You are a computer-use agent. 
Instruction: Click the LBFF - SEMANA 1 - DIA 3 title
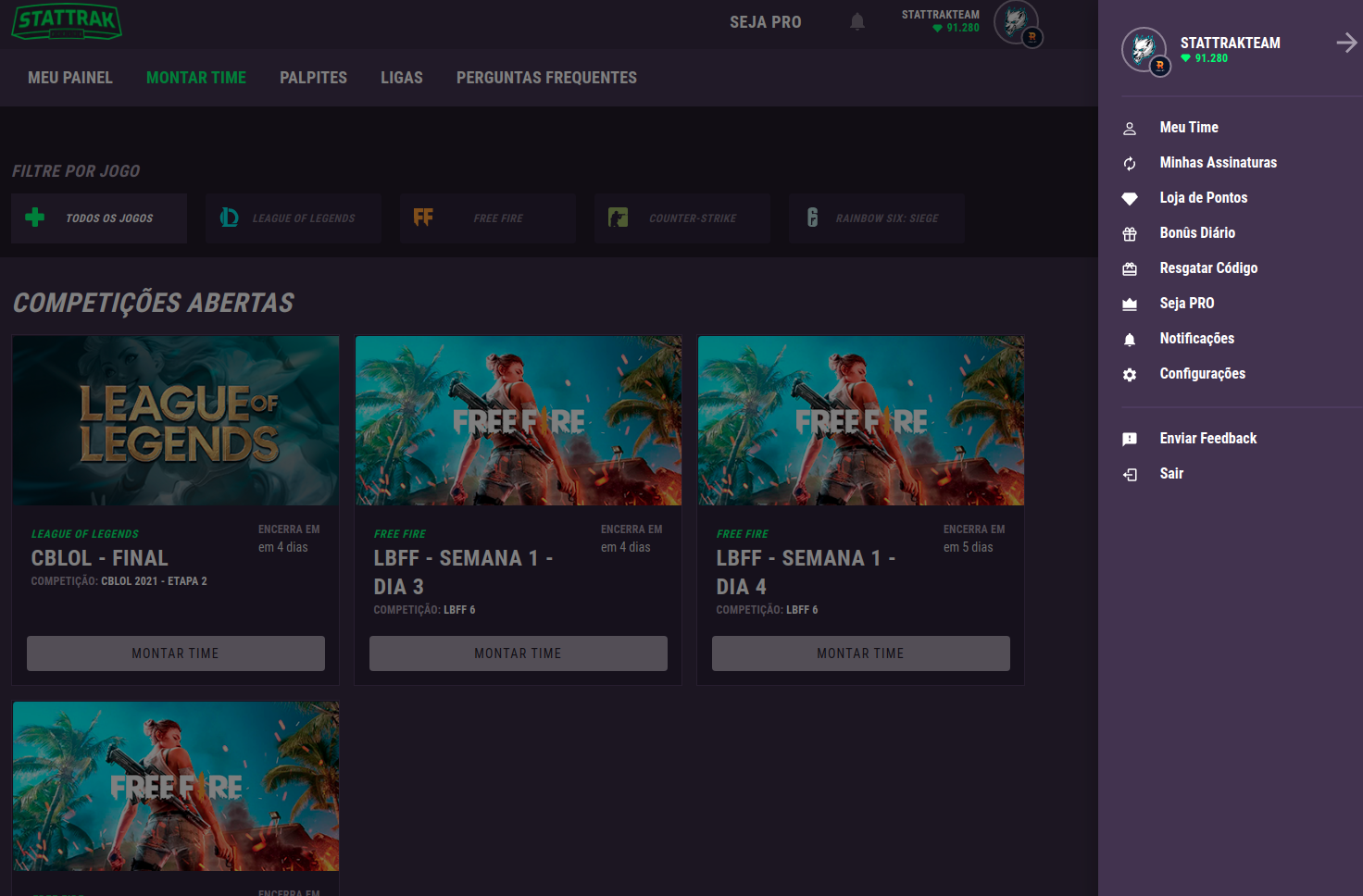(463, 572)
